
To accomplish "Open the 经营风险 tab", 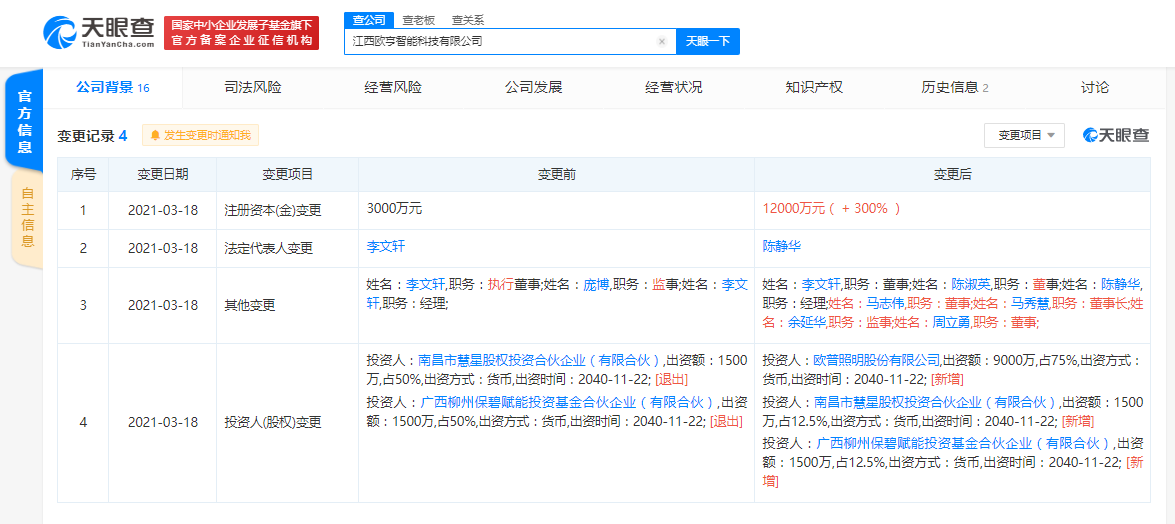I will (393, 88).
